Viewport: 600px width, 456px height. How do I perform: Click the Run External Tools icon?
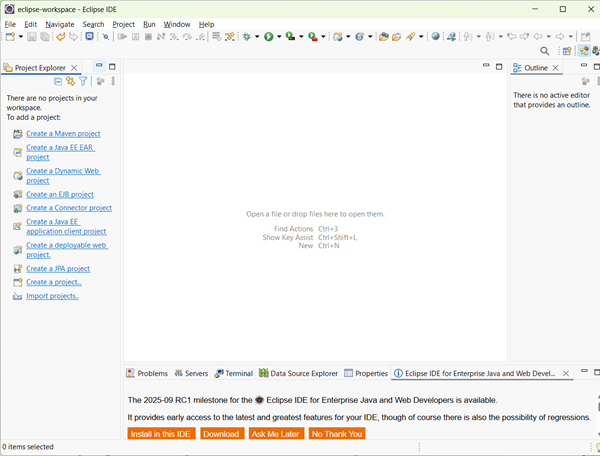pyautogui.click(x=313, y=37)
